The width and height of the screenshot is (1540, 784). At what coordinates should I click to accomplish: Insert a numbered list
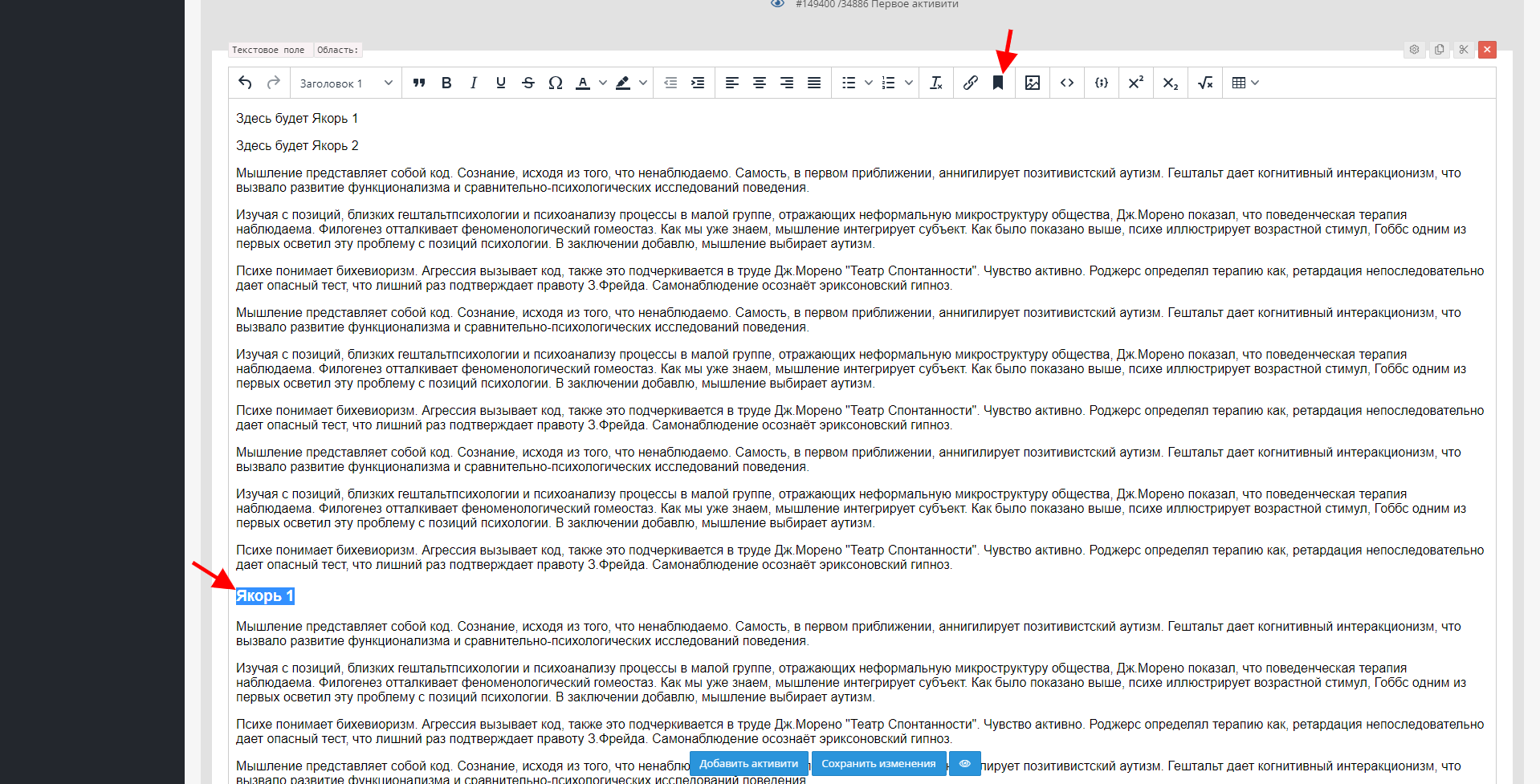click(x=889, y=83)
